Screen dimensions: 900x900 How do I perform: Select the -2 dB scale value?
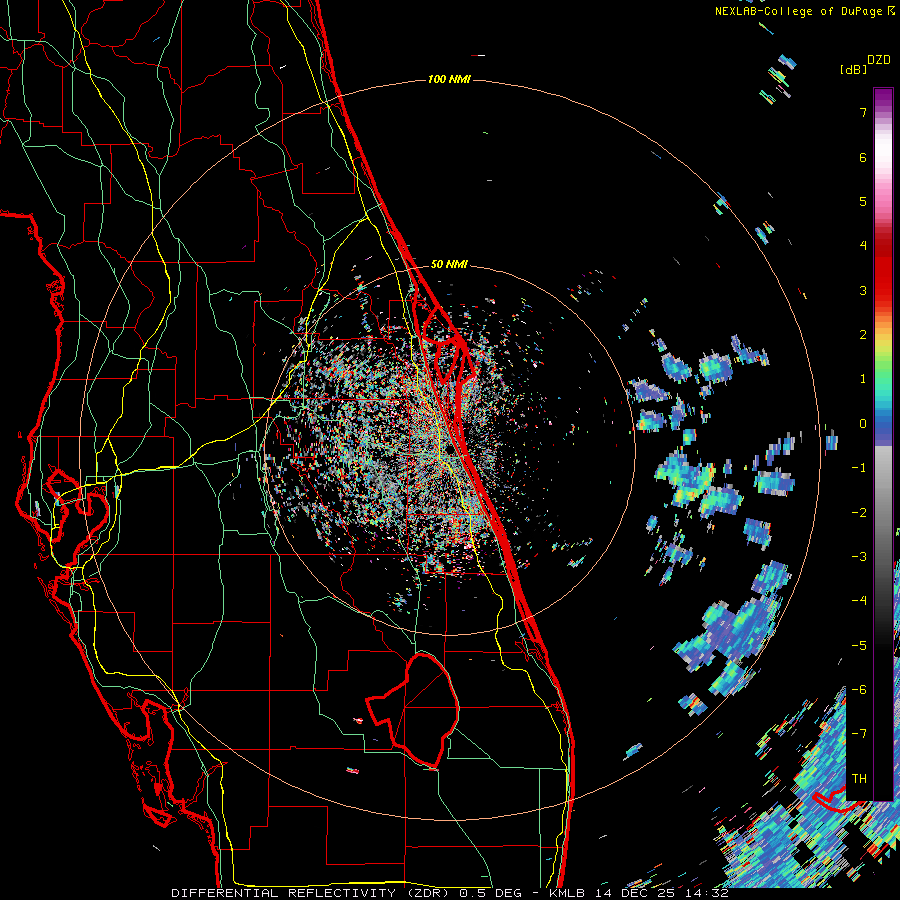(x=859, y=513)
